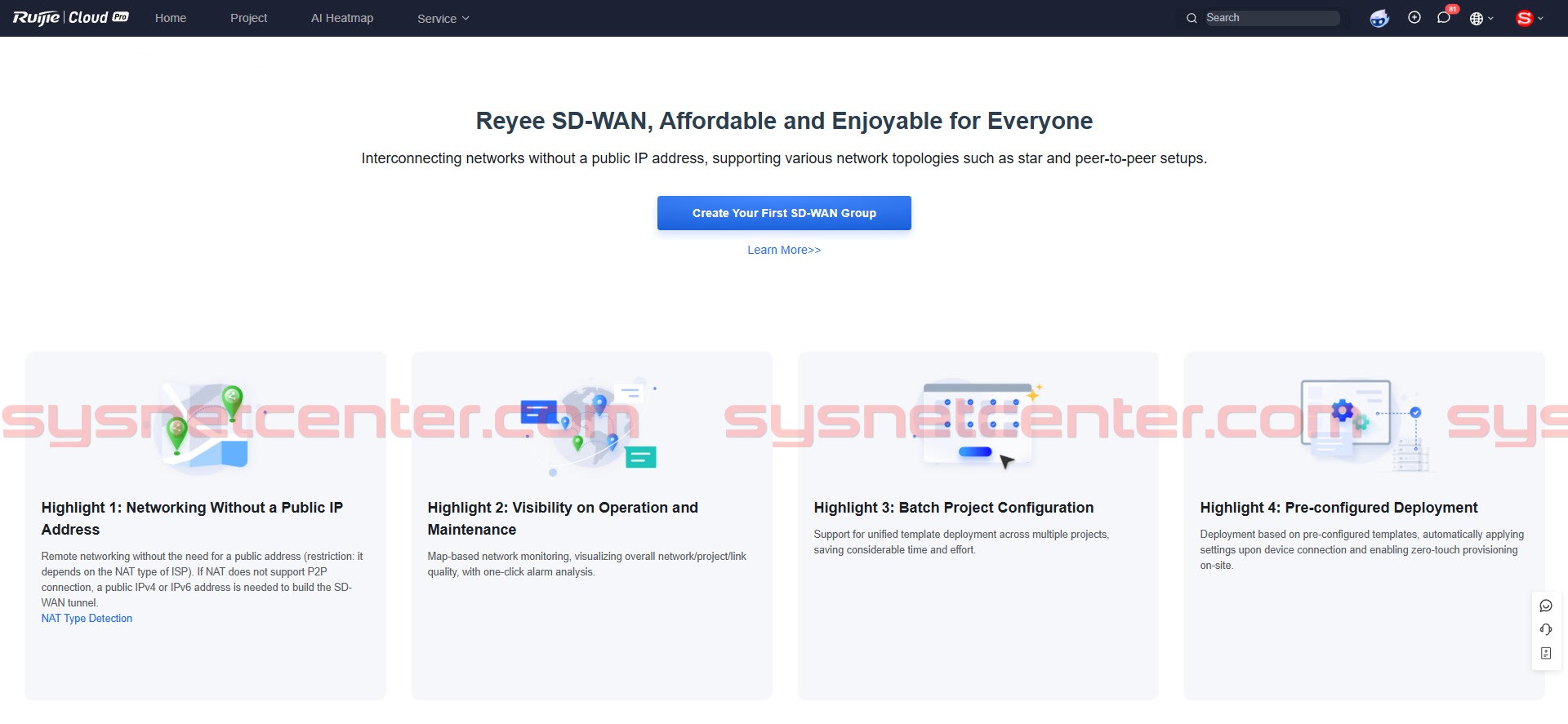
Task: Select 'Highlight 4: Pre-configured Deployment' heading
Action: 1339,508
